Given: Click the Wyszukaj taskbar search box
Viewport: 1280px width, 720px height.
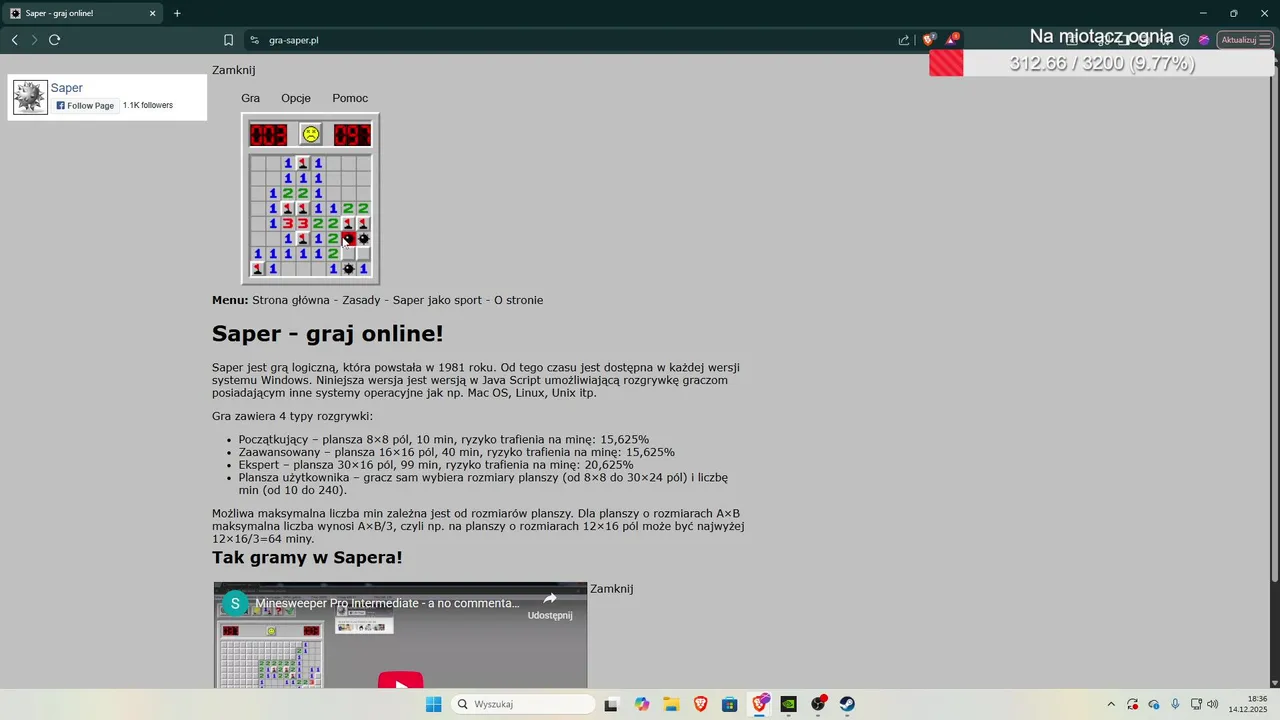Looking at the screenshot, I should point(523,704).
